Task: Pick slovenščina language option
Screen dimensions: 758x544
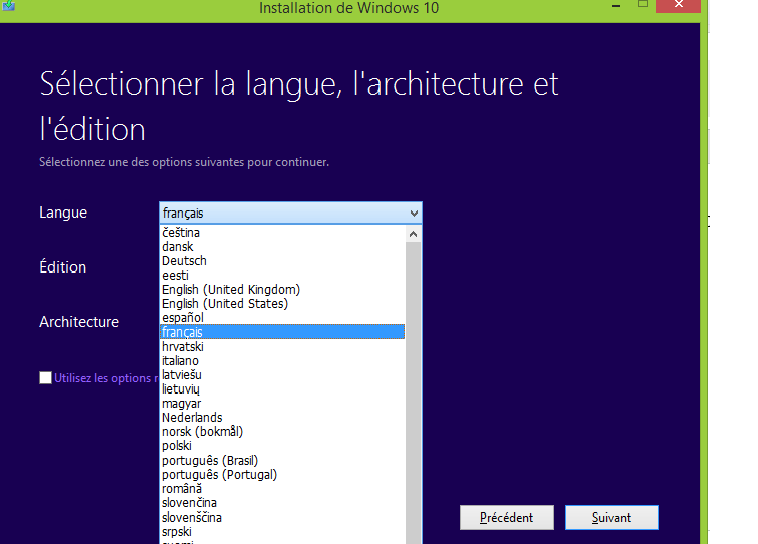Action: coord(282,517)
